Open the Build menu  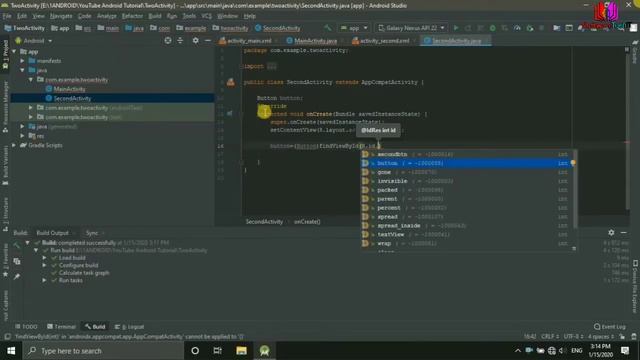click(x=155, y=16)
